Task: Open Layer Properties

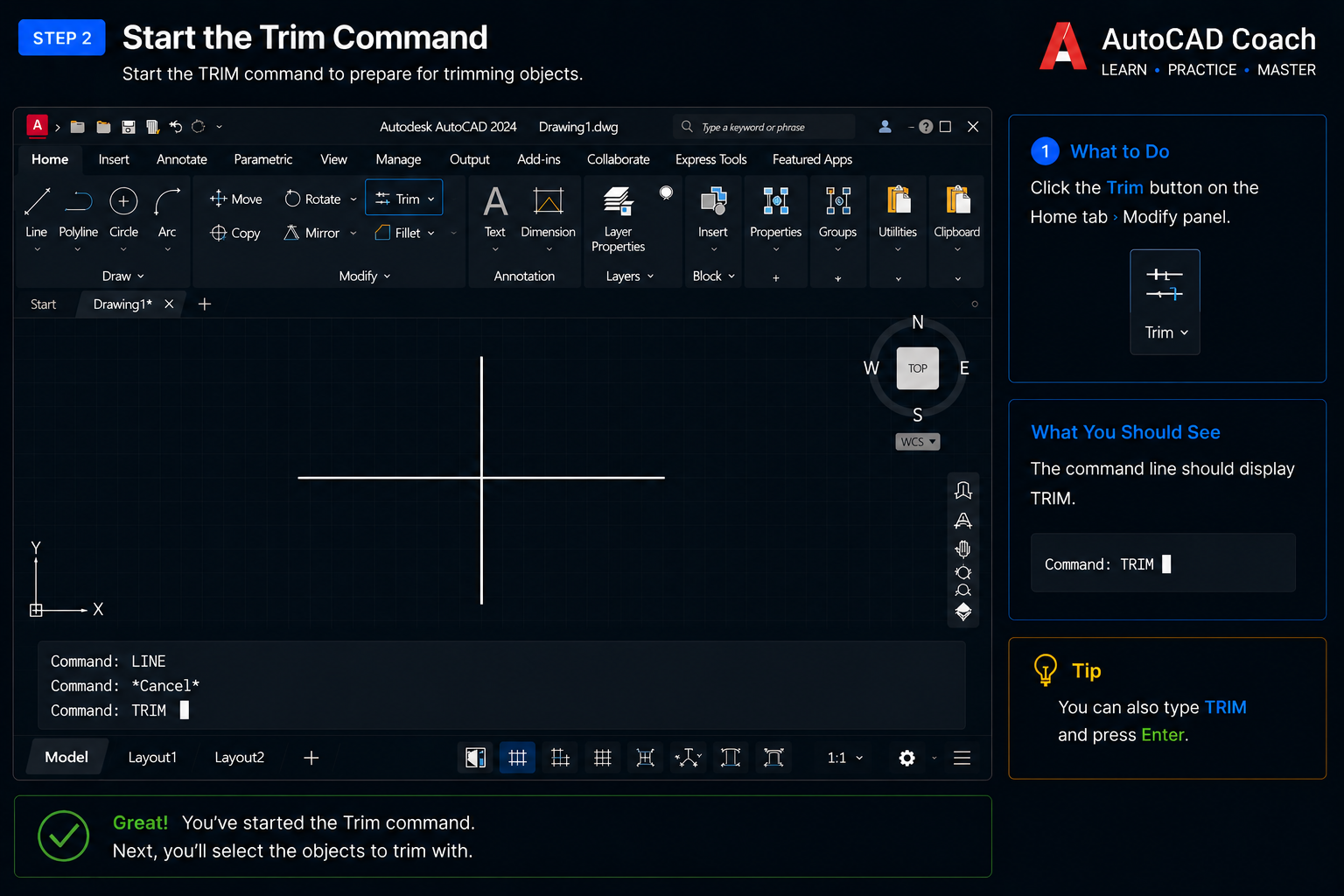Action: click(618, 219)
